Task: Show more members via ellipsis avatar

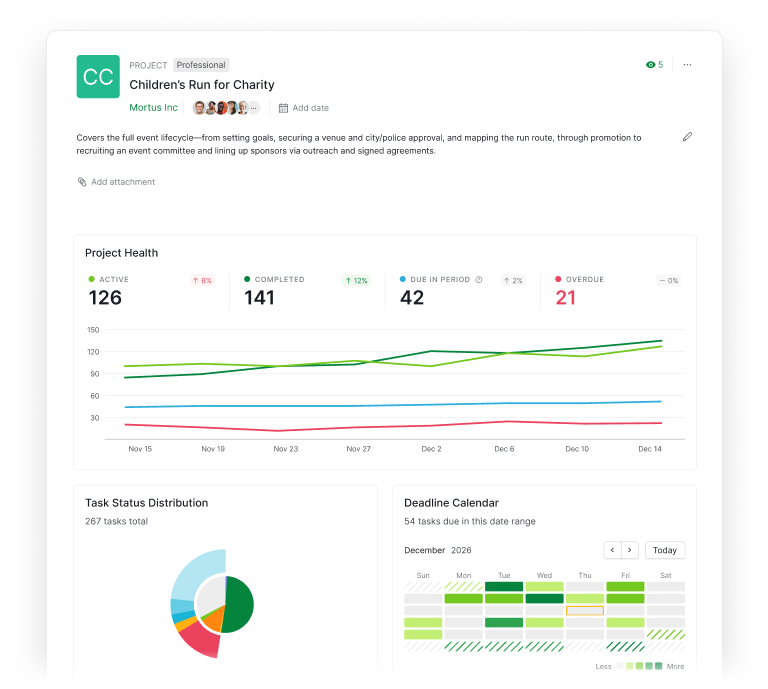Action: (x=253, y=108)
